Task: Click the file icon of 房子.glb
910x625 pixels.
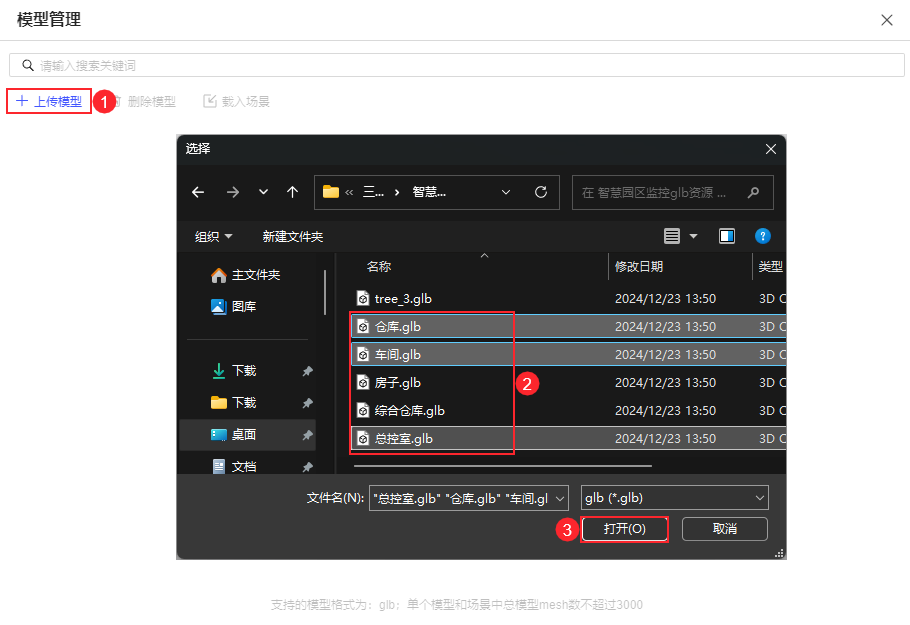Action: [x=363, y=383]
